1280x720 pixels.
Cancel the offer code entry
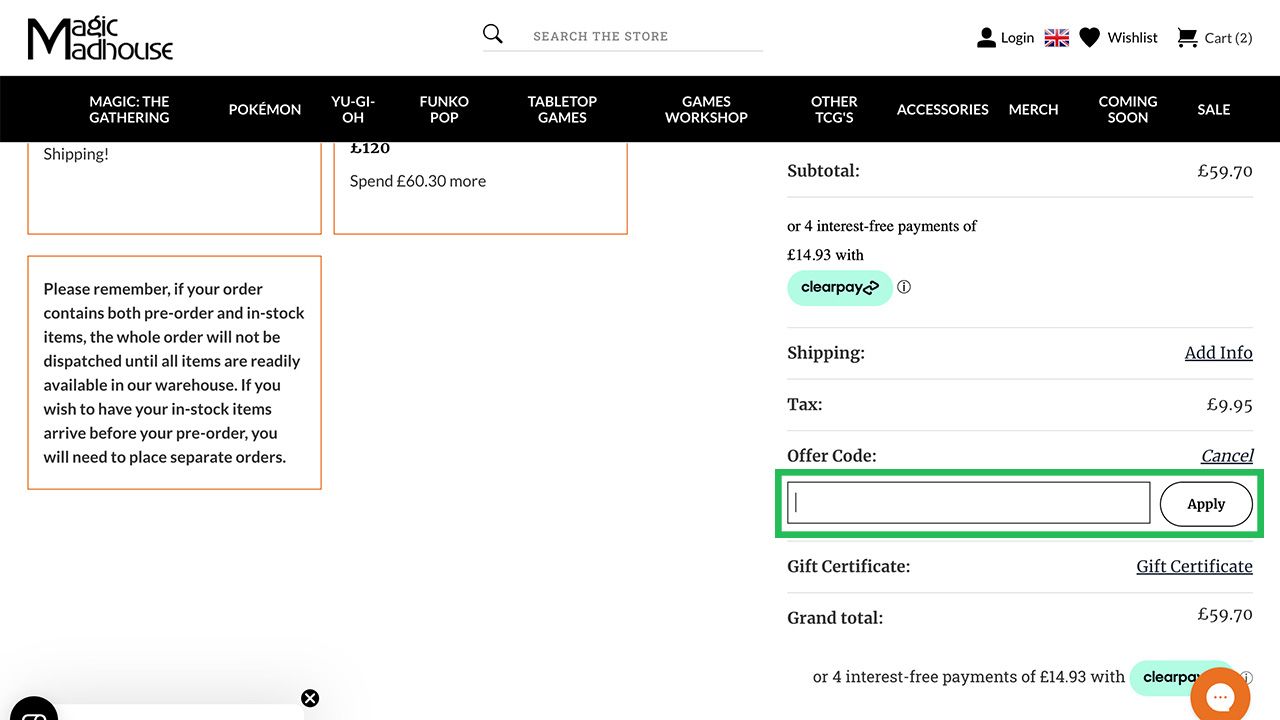[1226, 456]
